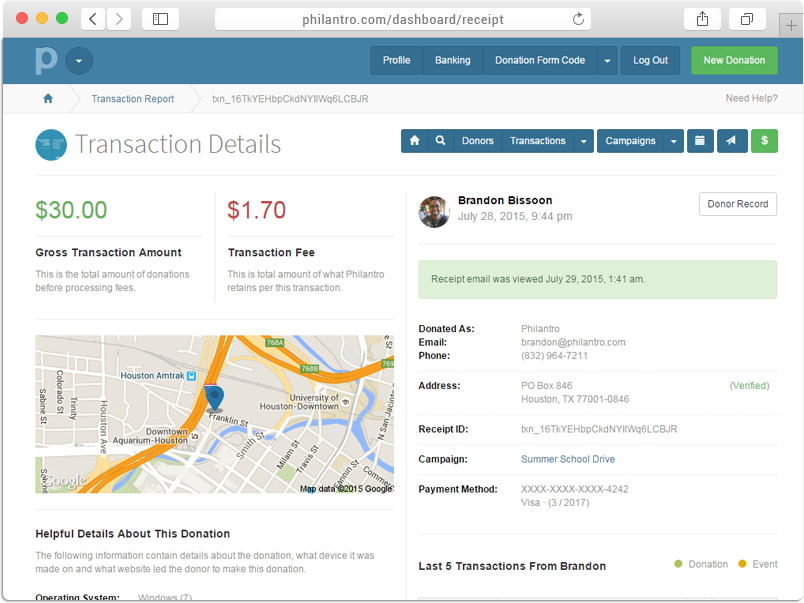Go forward with the browser forward arrow
804x603 pixels.
(x=119, y=19)
